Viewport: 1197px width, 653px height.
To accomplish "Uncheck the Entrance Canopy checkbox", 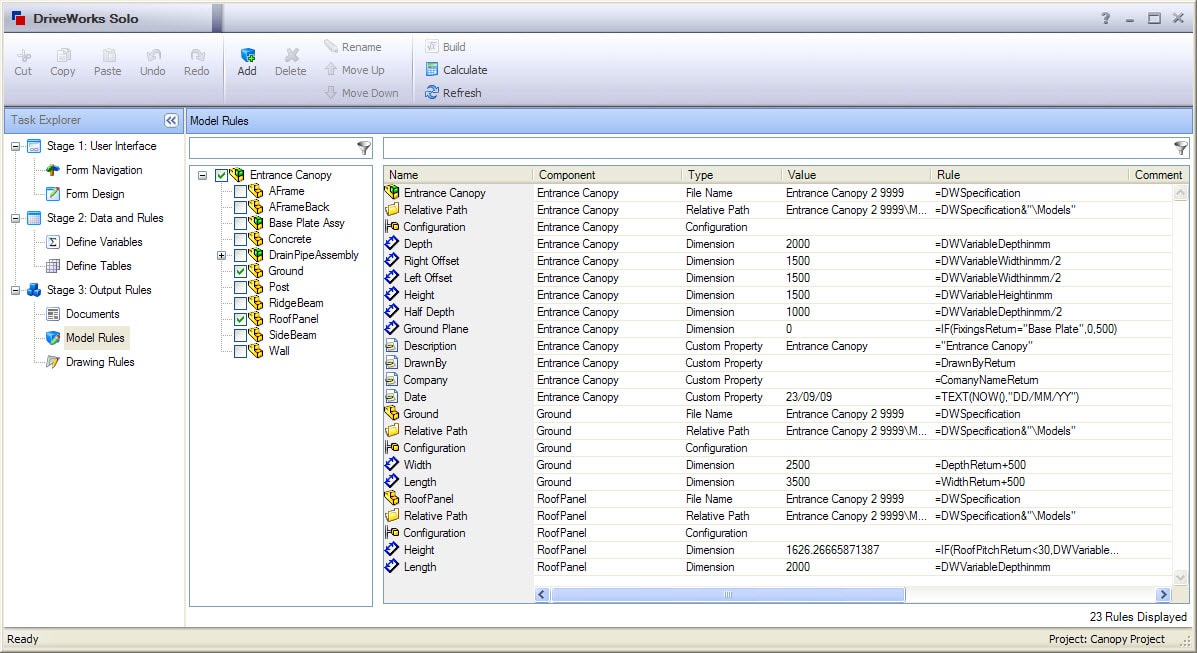I will tap(221, 175).
